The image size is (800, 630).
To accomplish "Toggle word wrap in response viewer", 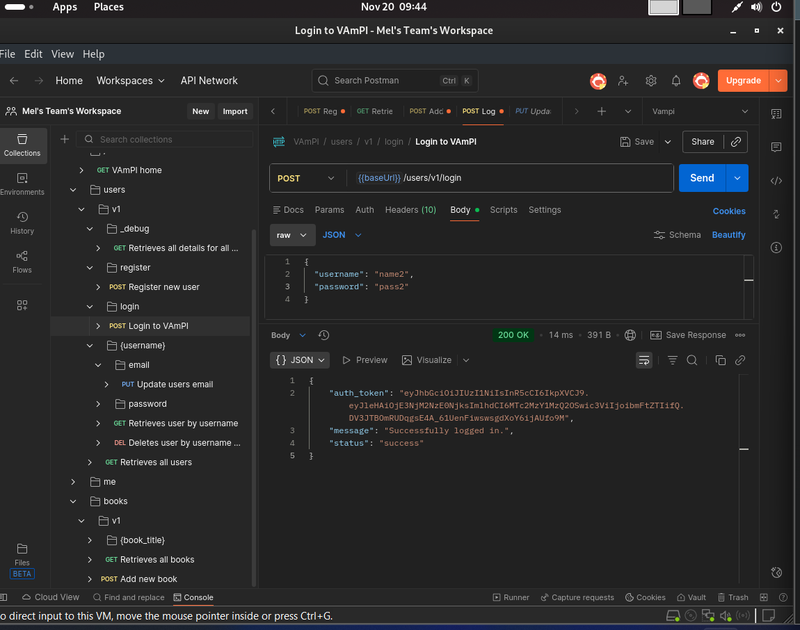I will point(645,360).
